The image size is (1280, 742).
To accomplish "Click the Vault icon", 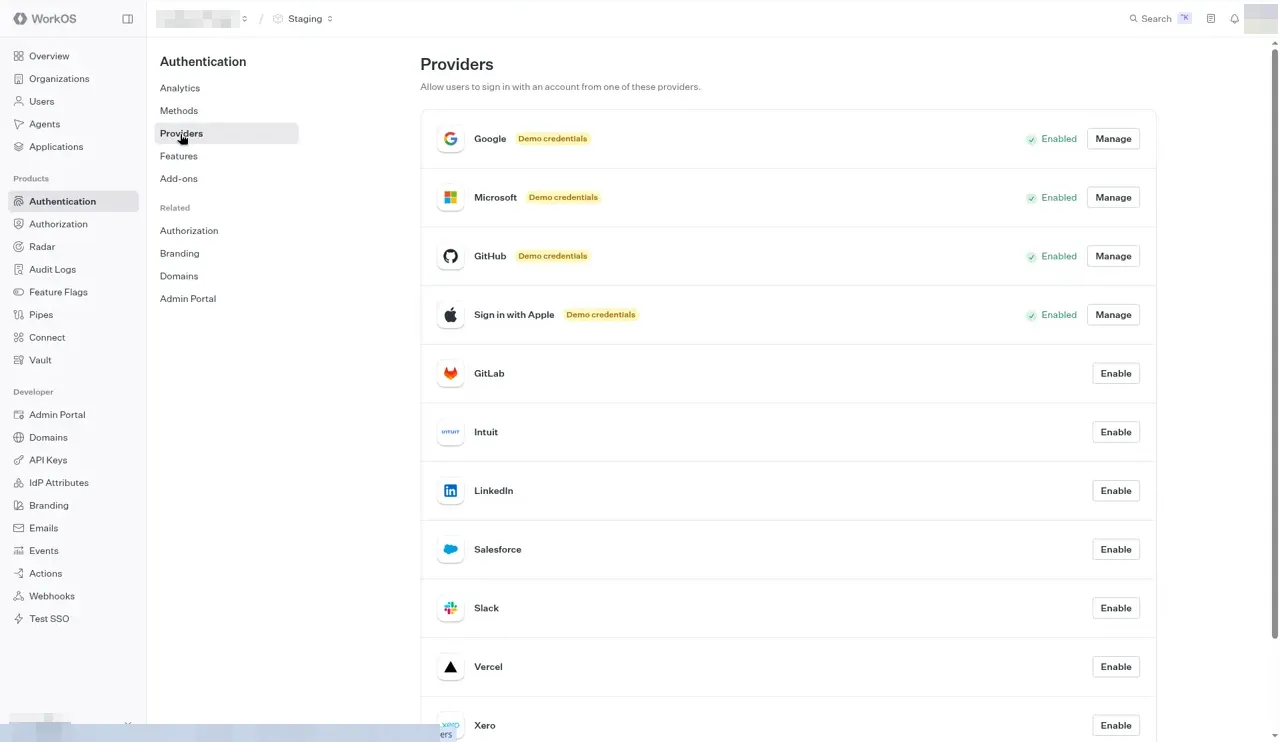I will (19, 360).
